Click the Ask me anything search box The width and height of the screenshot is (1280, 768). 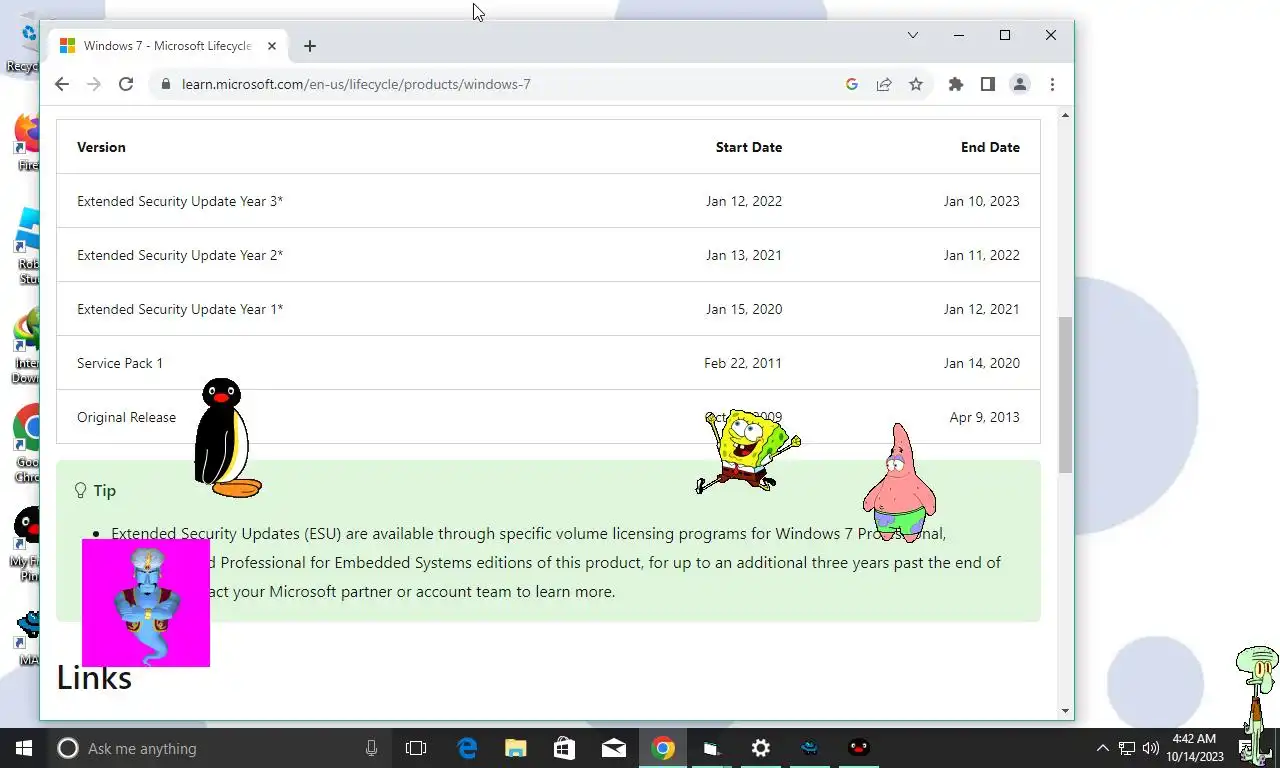(x=220, y=748)
